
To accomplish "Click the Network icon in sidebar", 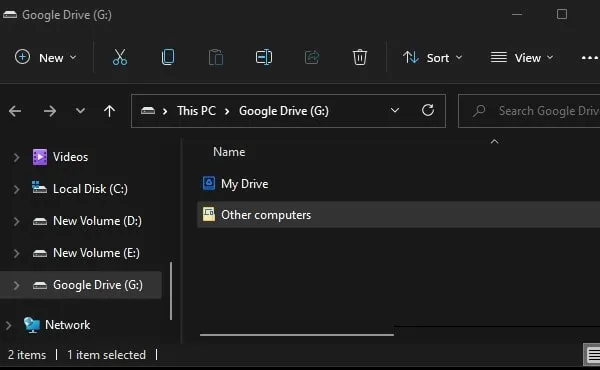I will tap(32, 325).
